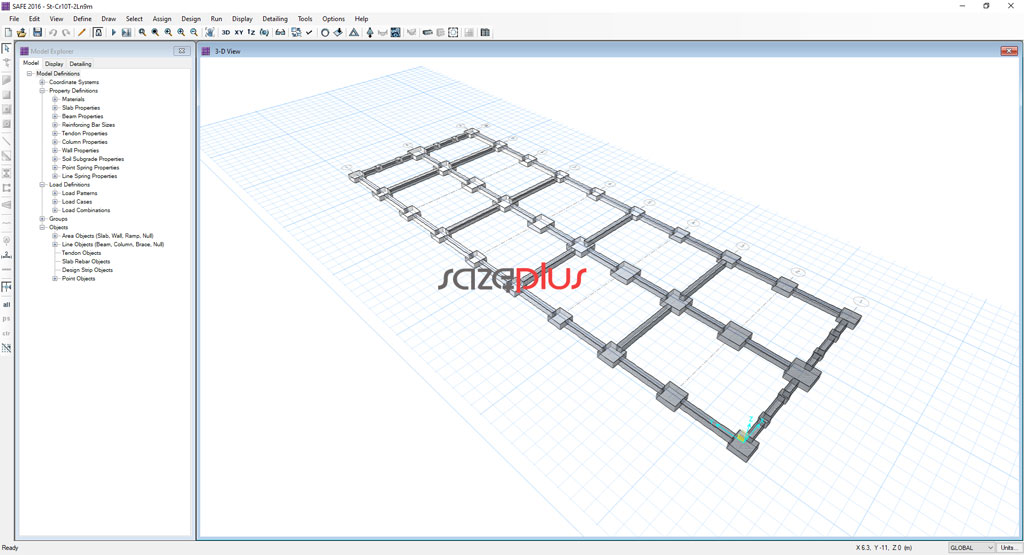Click the Units button in status bar

[x=1008, y=548]
